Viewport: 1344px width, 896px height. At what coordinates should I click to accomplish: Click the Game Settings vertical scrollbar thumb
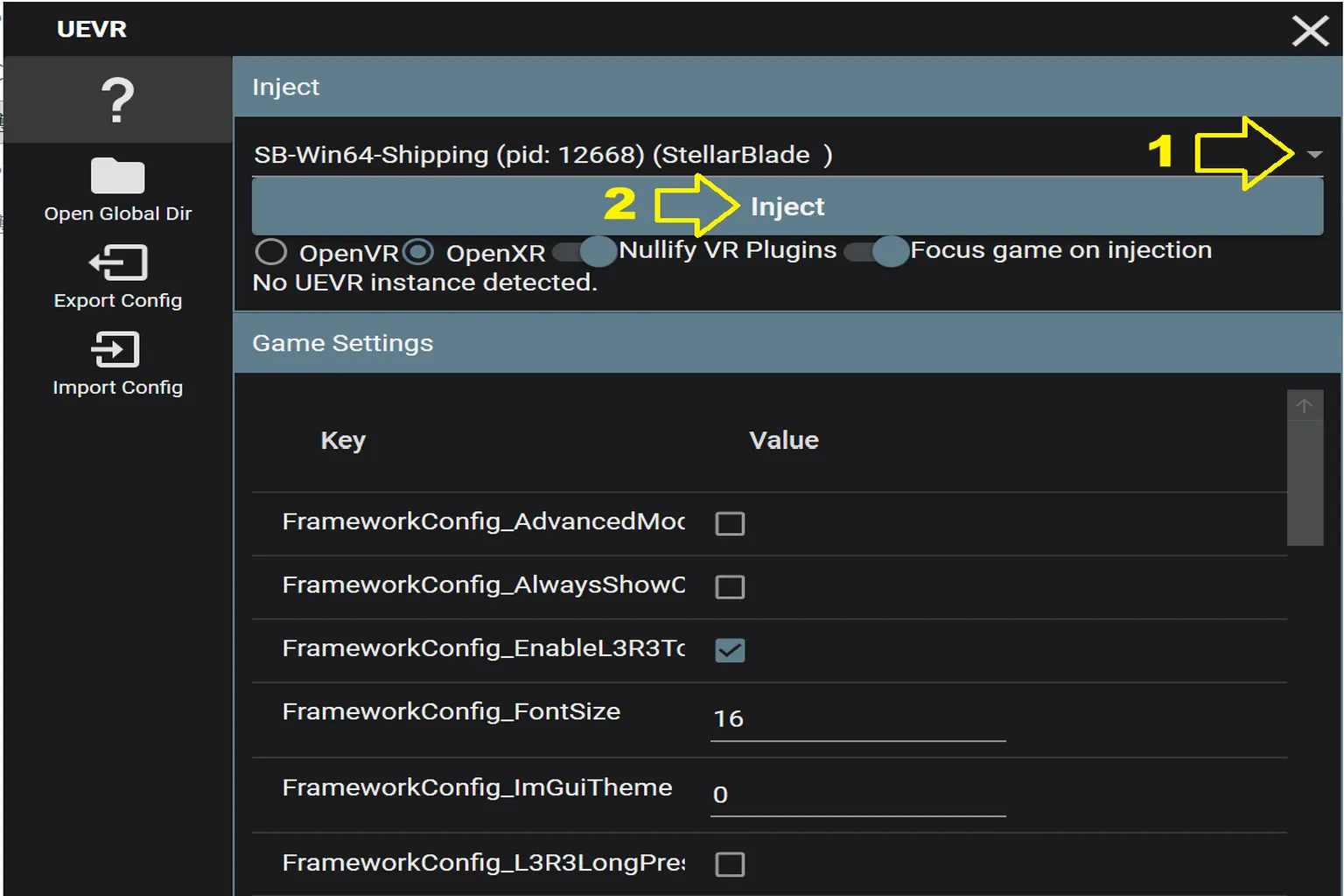coord(1305,483)
